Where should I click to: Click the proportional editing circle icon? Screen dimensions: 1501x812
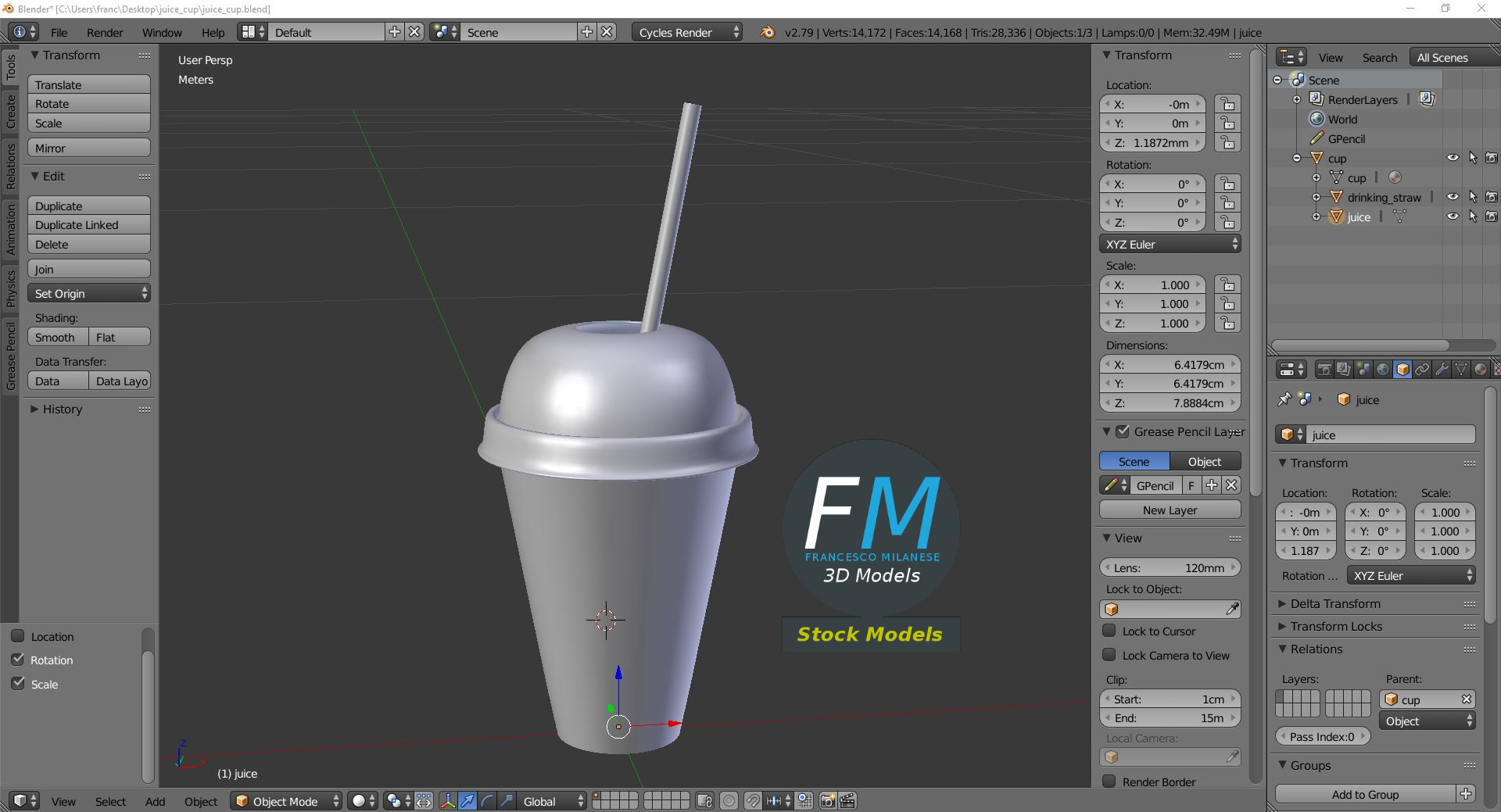pyautogui.click(x=729, y=801)
